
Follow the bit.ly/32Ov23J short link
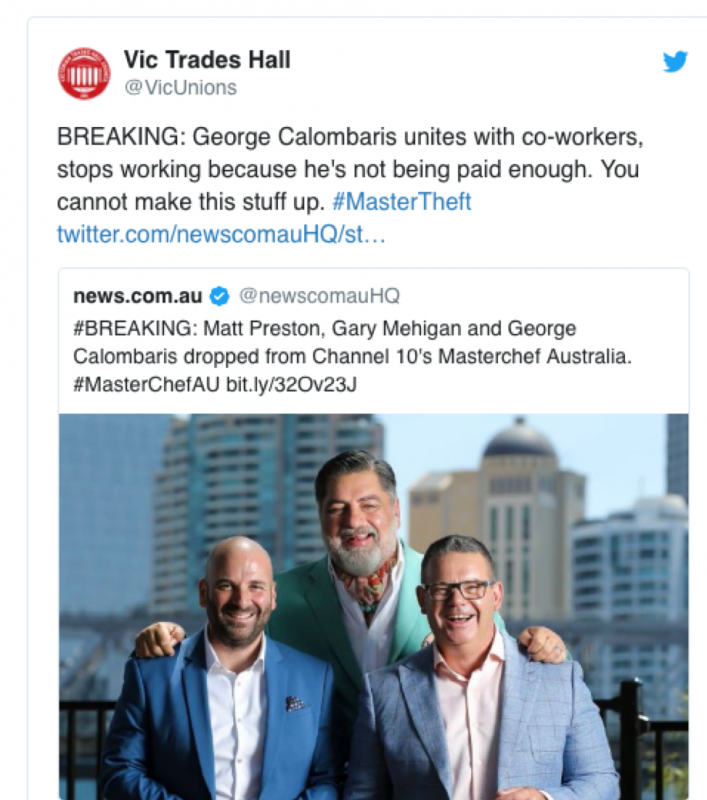tap(291, 384)
